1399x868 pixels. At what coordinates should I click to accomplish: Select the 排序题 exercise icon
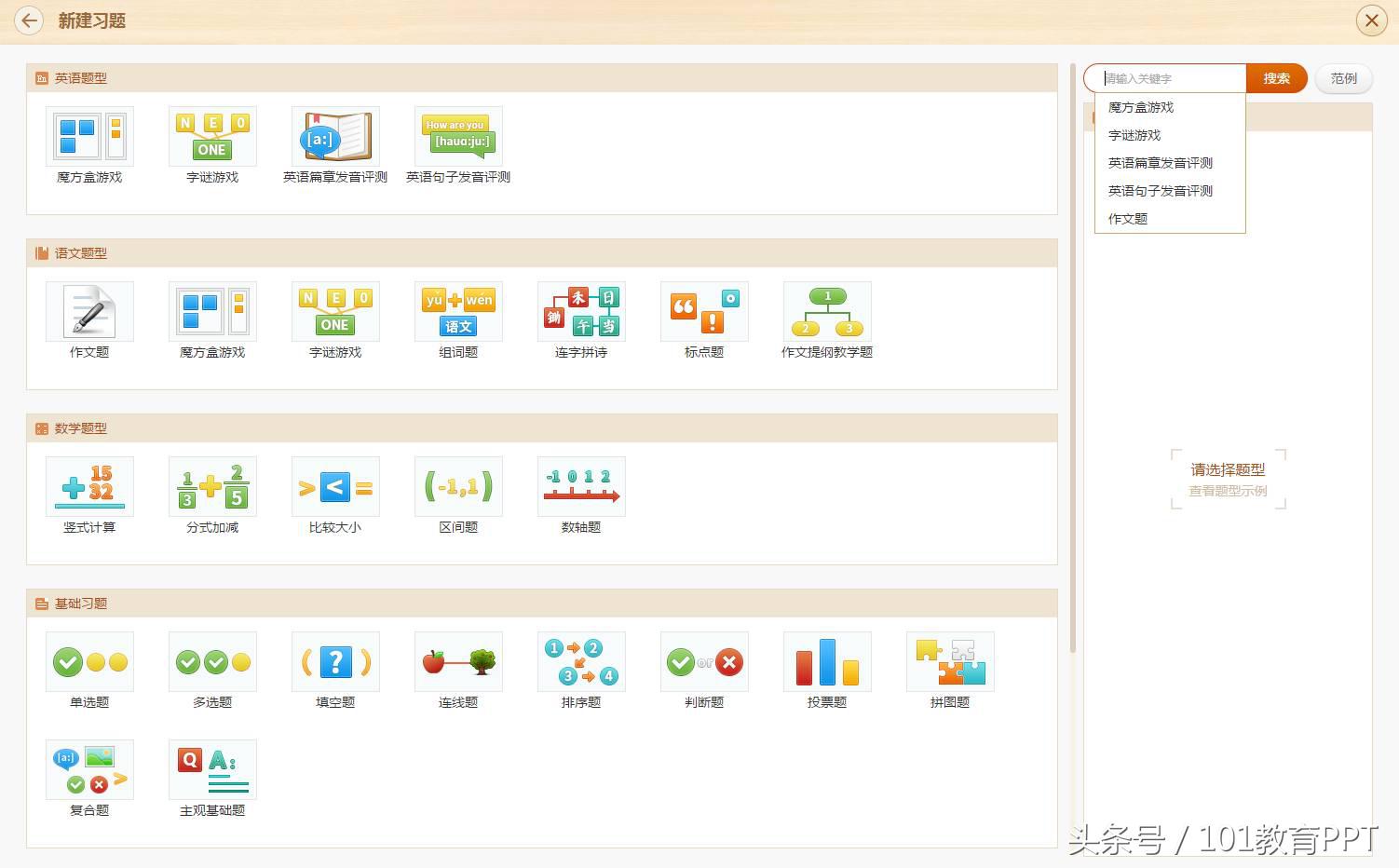(x=581, y=661)
